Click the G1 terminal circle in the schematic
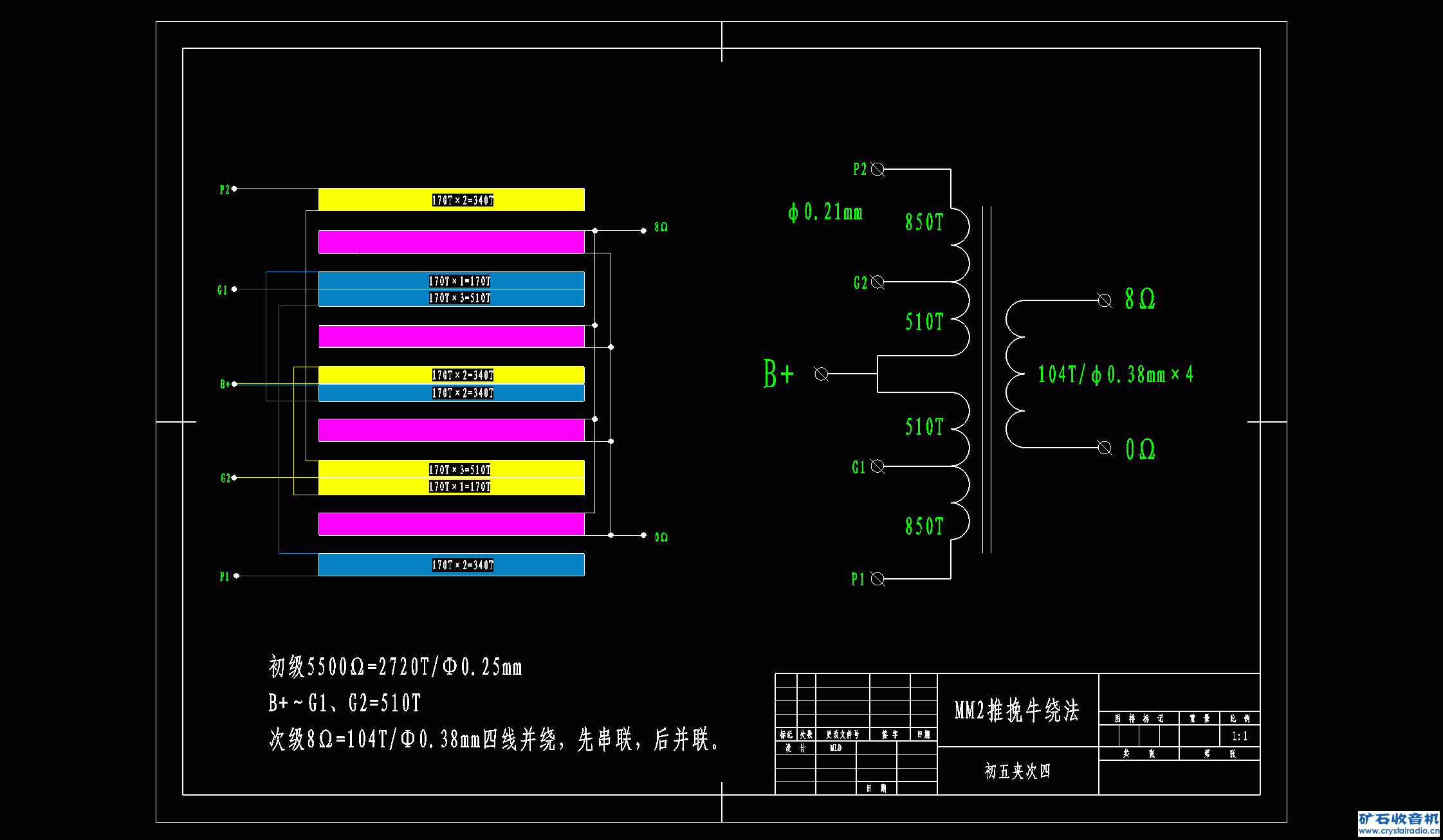This screenshot has width=1443, height=840. [x=878, y=466]
